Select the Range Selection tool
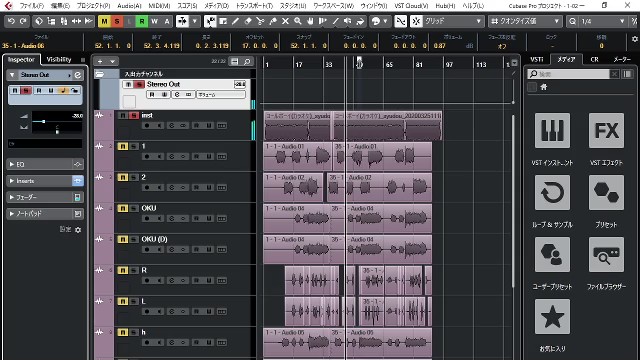 tap(223, 21)
